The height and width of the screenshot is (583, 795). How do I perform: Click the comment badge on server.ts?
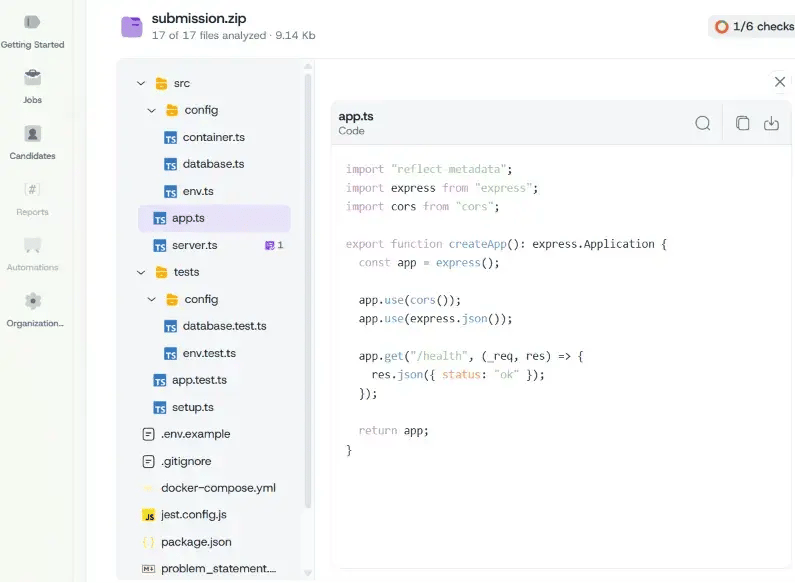[x=274, y=245]
